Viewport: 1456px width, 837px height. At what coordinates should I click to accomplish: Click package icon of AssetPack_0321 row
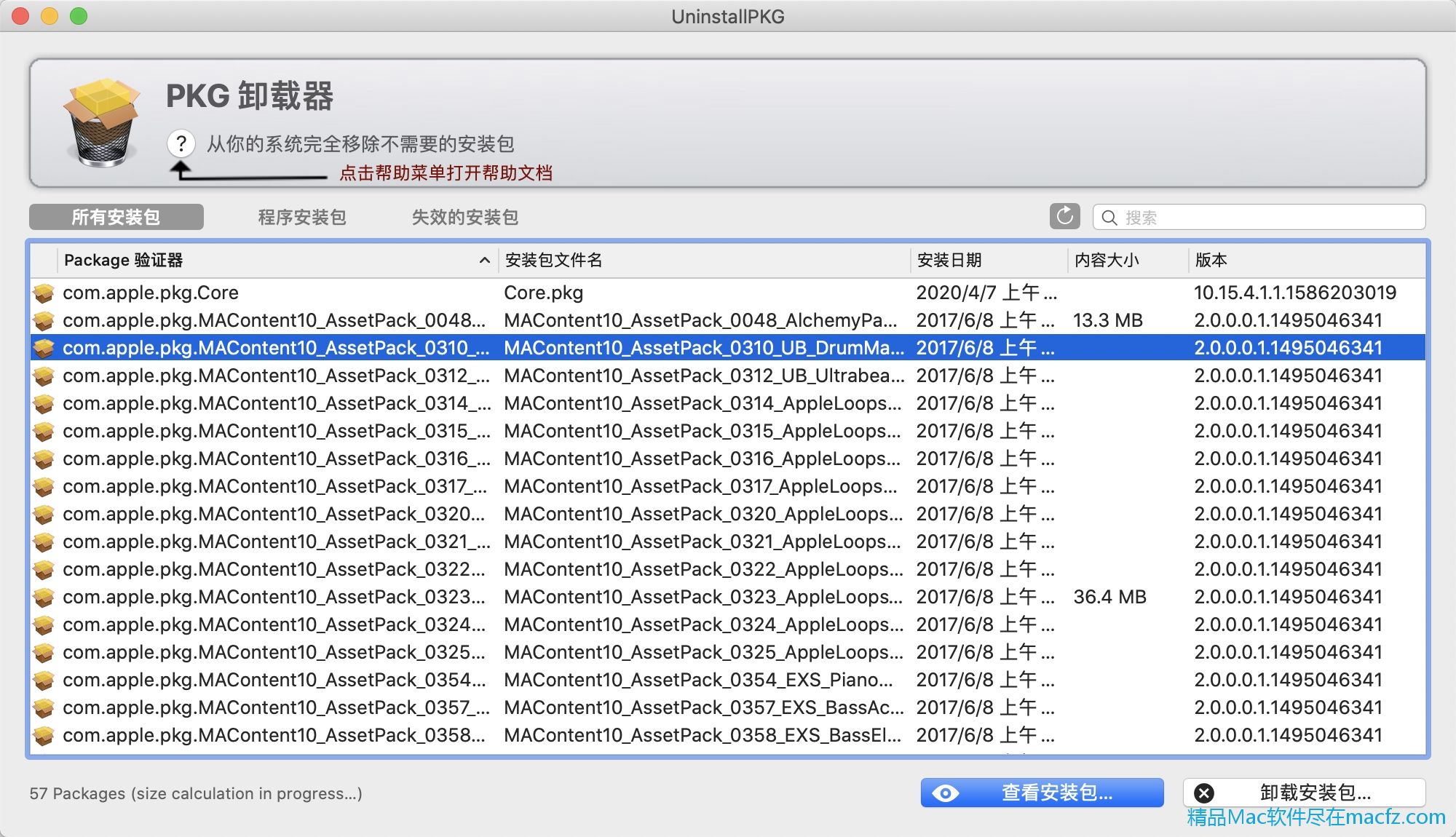(x=44, y=542)
